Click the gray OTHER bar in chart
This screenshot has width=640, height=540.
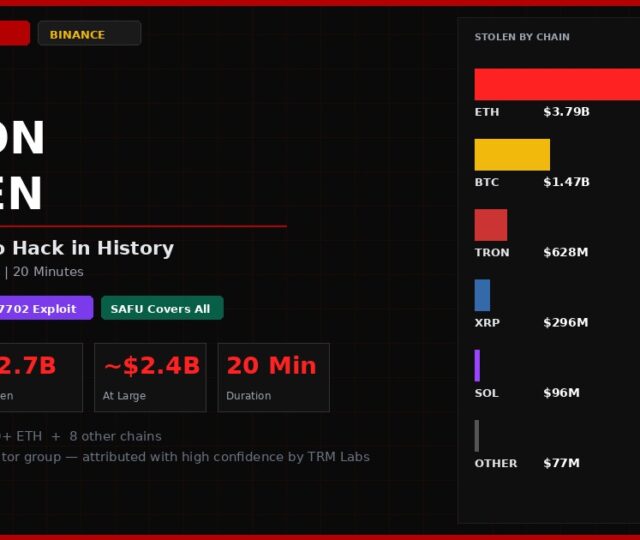click(x=476, y=436)
